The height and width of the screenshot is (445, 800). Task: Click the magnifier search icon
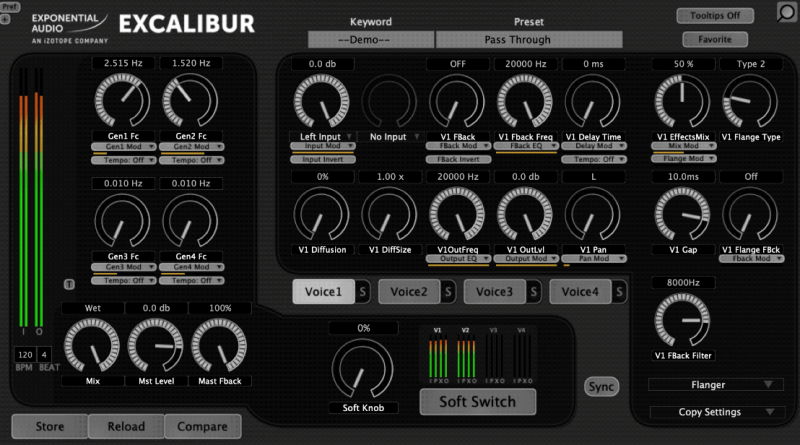pos(787,13)
